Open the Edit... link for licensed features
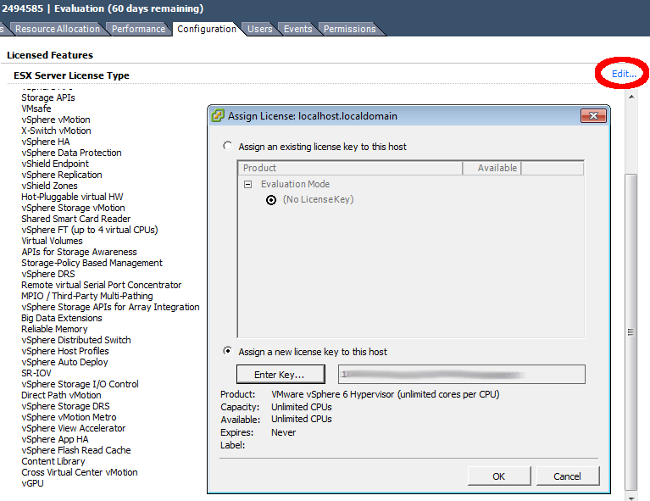650x501 pixels. click(624, 75)
